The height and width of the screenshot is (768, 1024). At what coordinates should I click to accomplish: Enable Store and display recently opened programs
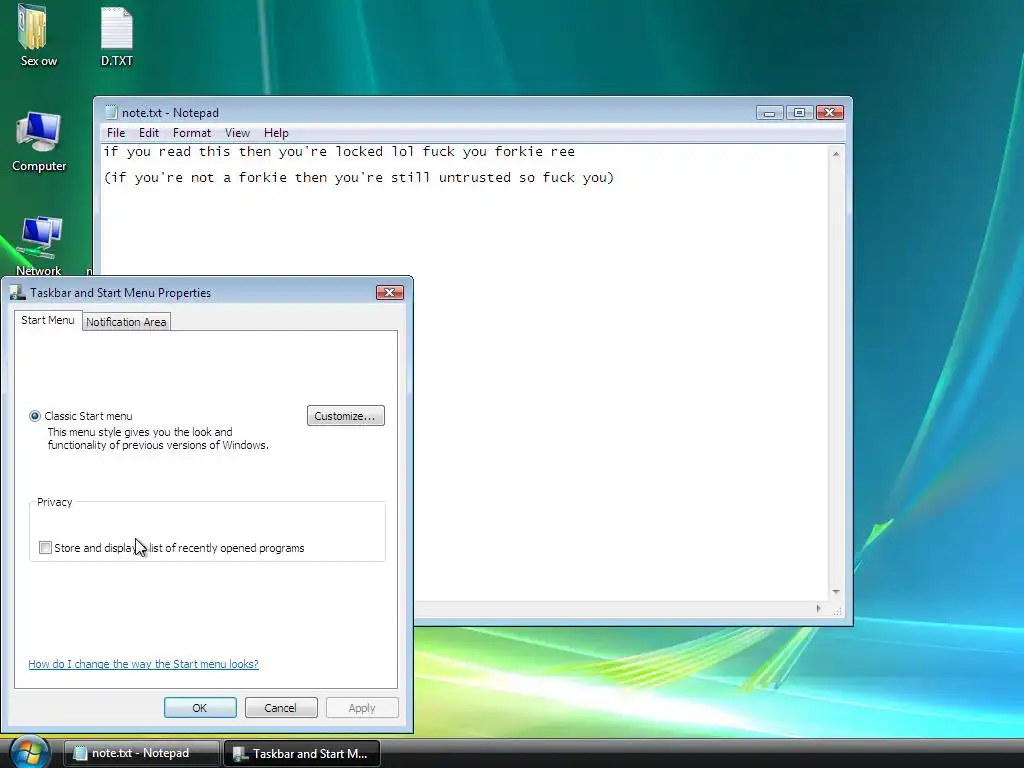pos(45,548)
